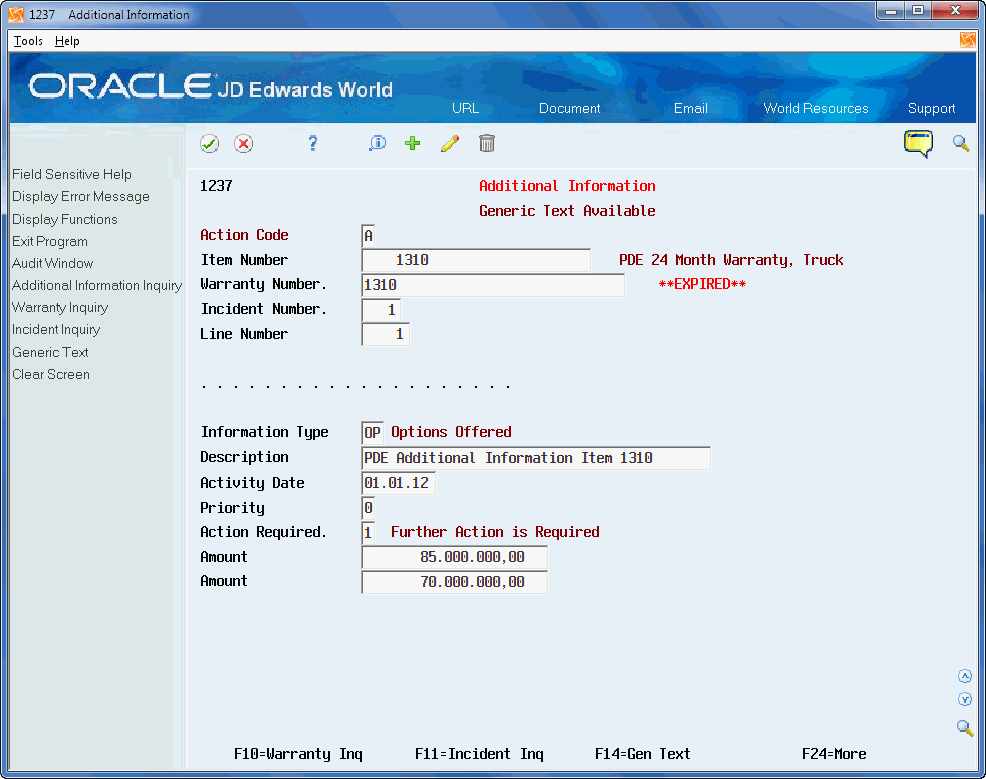Click 'Generic Text Available' message
986x779 pixels.
(567, 211)
